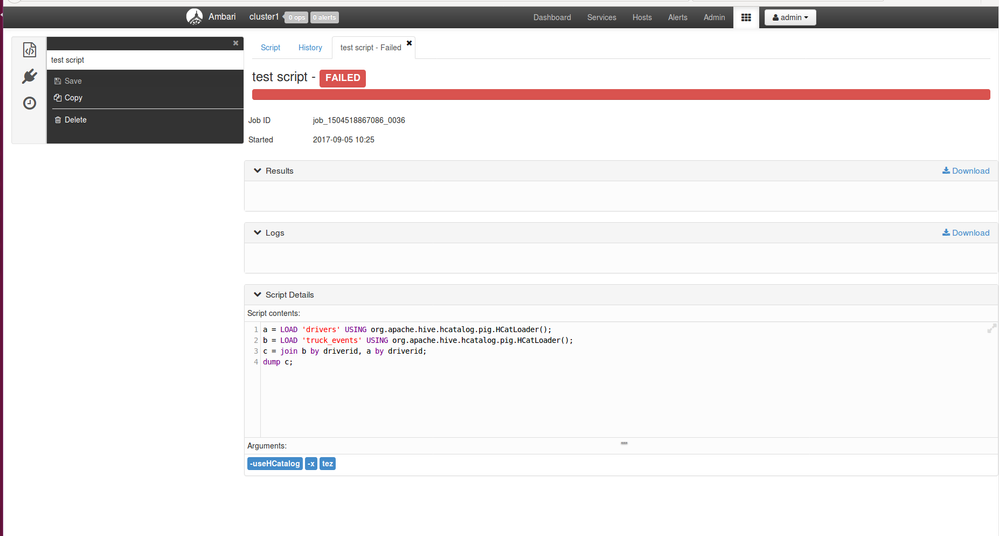The width and height of the screenshot is (999, 536).
Task: Download the Results output
Action: click(x=965, y=171)
